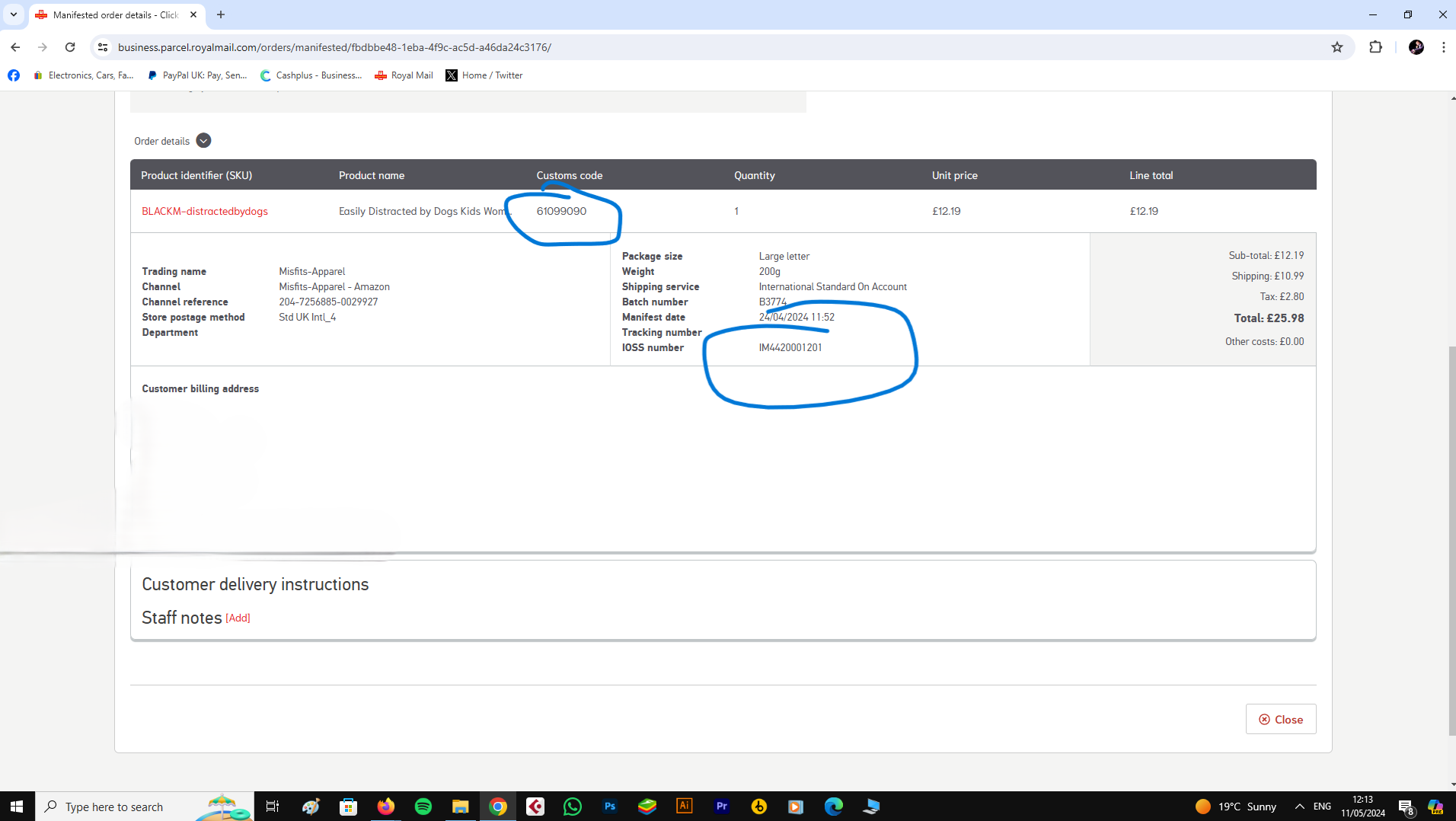
Task: Open Chrome profile avatar
Action: (x=1416, y=47)
